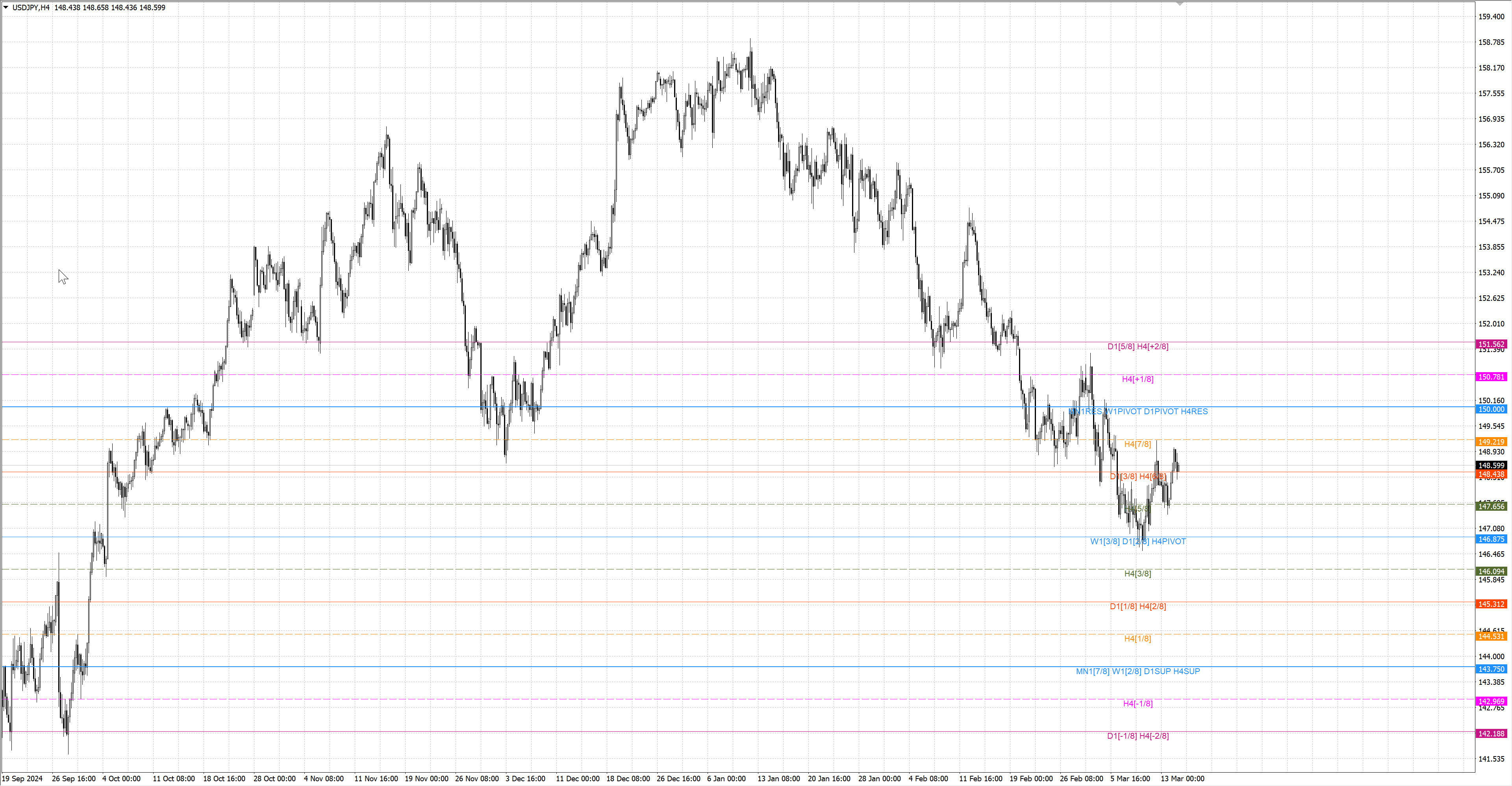Click the 143.750 blue support price tag
Image resolution: width=1512 pixels, height=786 pixels.
click(x=1491, y=669)
